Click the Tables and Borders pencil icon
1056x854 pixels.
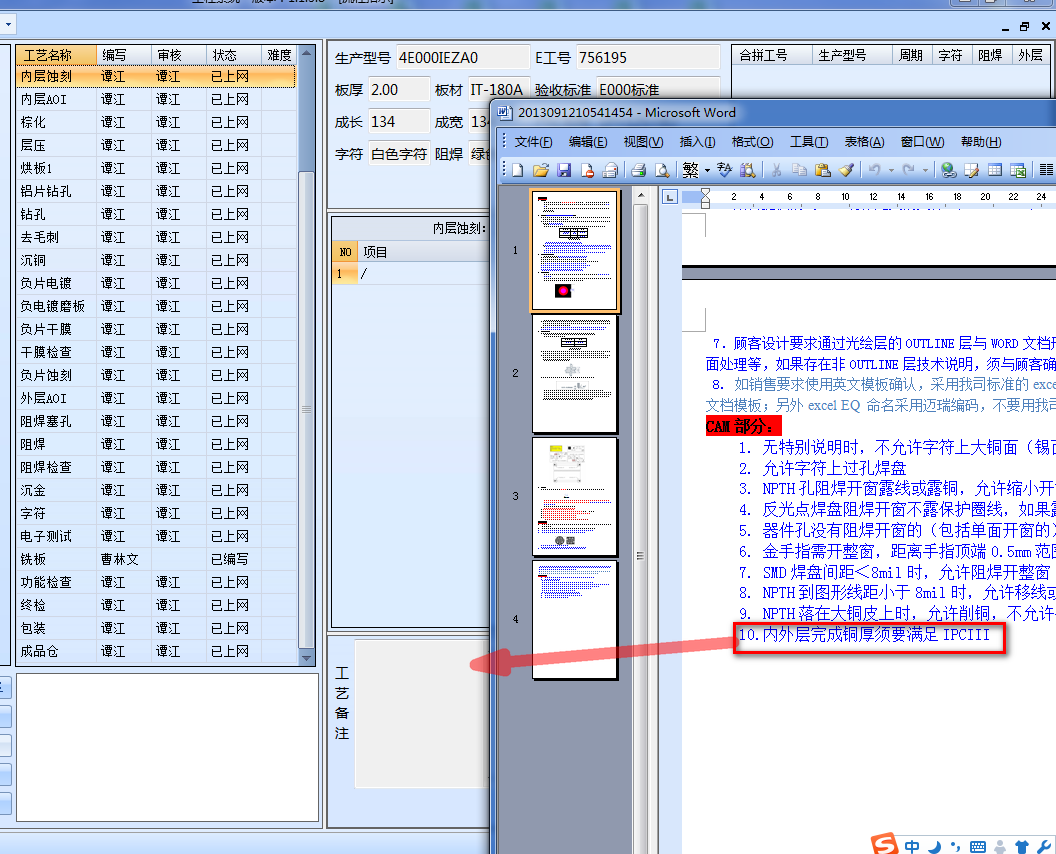click(971, 170)
